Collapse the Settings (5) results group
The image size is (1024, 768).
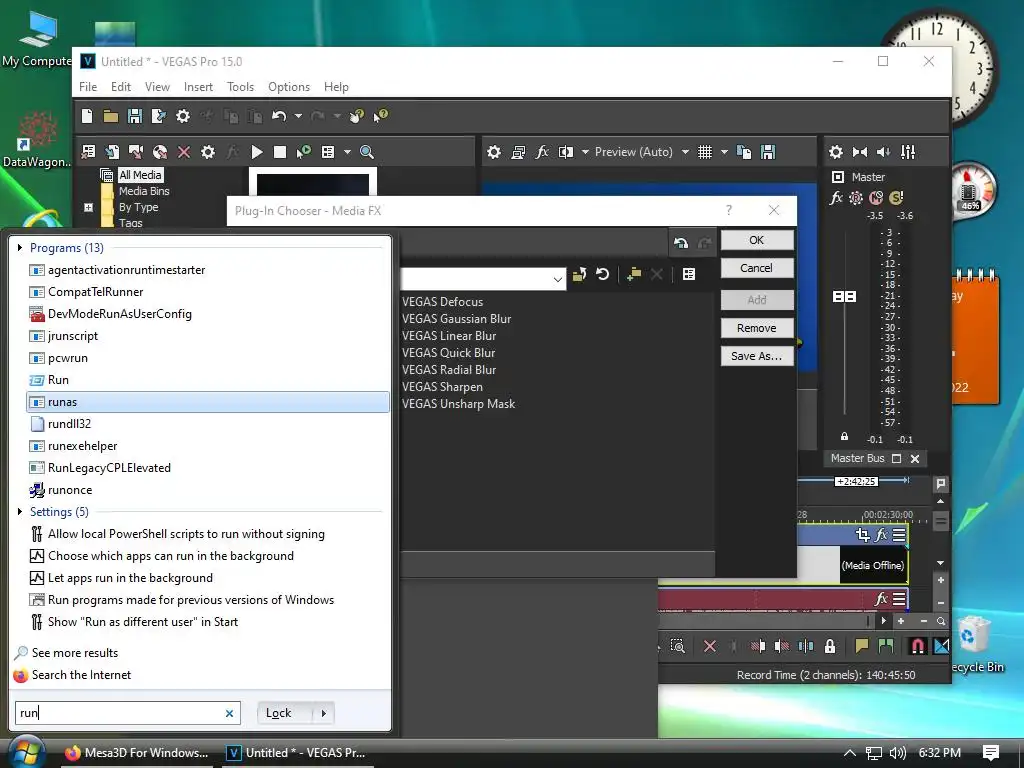click(20, 511)
